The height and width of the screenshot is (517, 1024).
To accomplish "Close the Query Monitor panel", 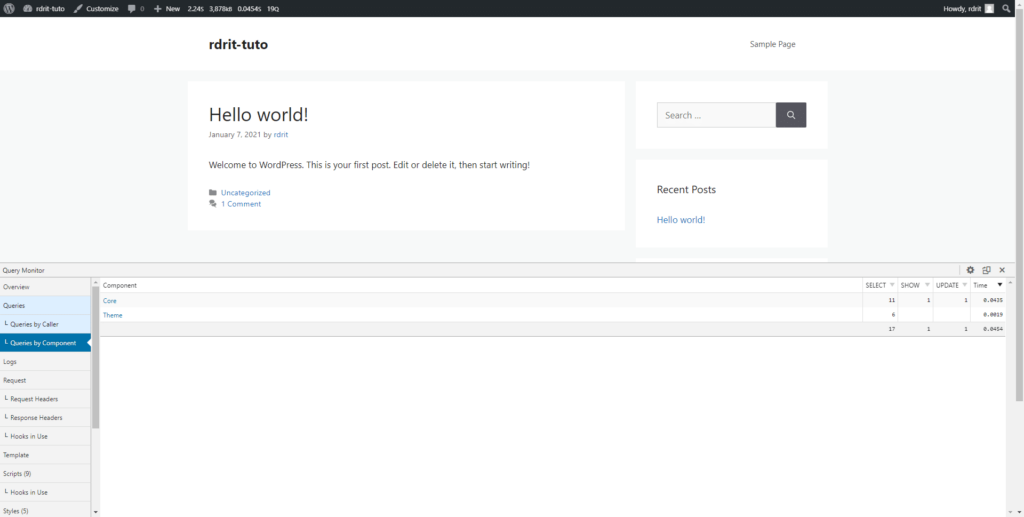I will point(1002,270).
